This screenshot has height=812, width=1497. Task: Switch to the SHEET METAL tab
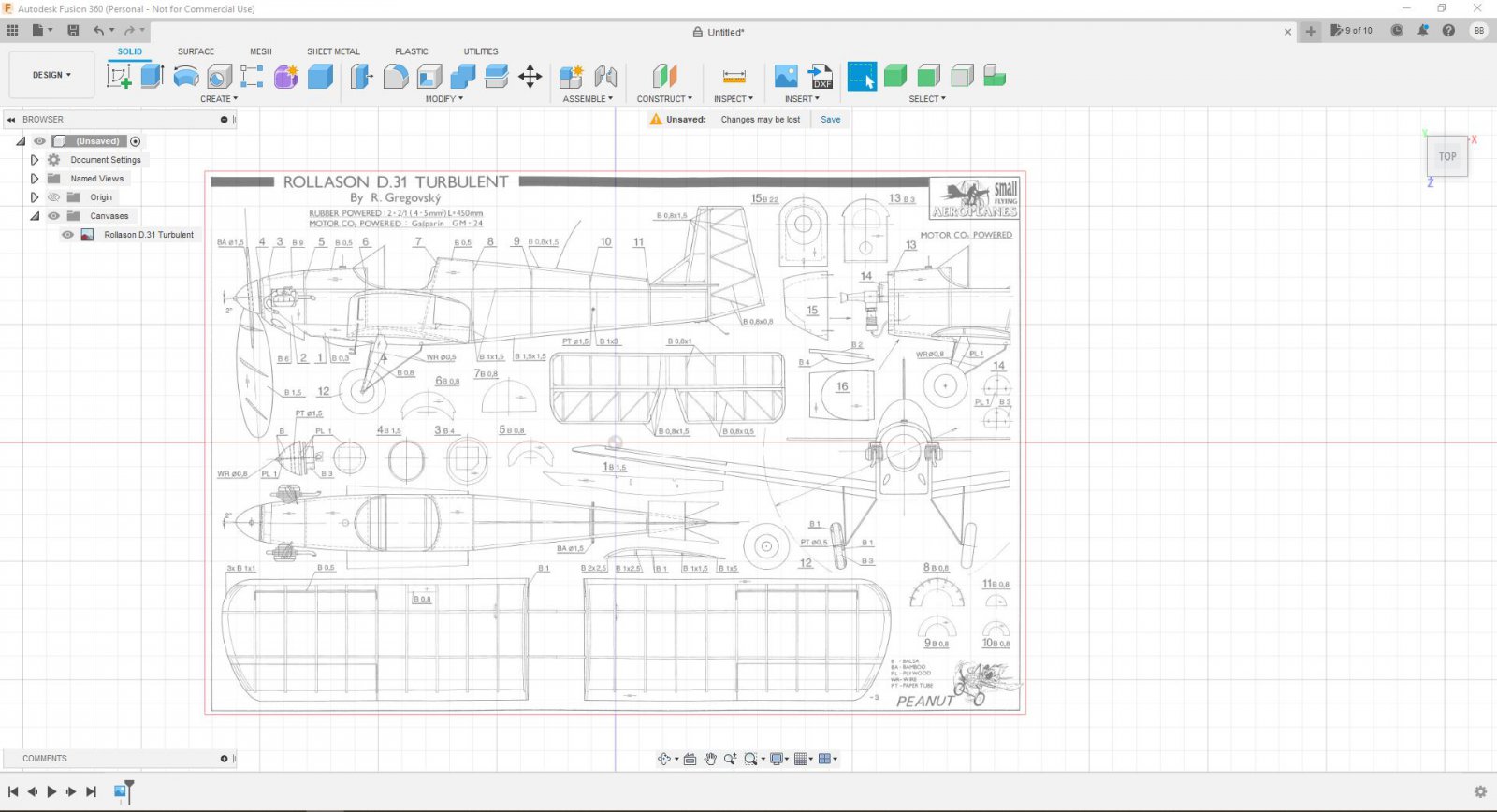(333, 51)
